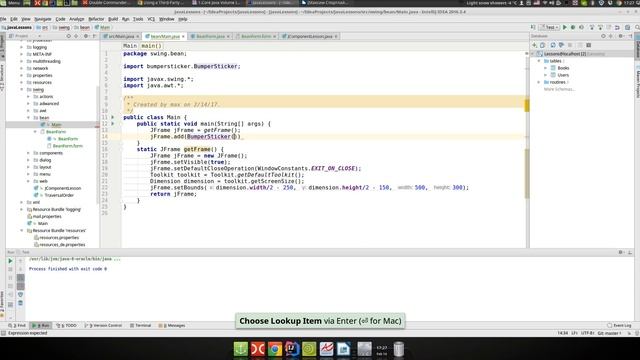Click the IntelliJ IDEA icon in the dock
The width and height of the screenshot is (640, 360).
(x=292, y=349)
